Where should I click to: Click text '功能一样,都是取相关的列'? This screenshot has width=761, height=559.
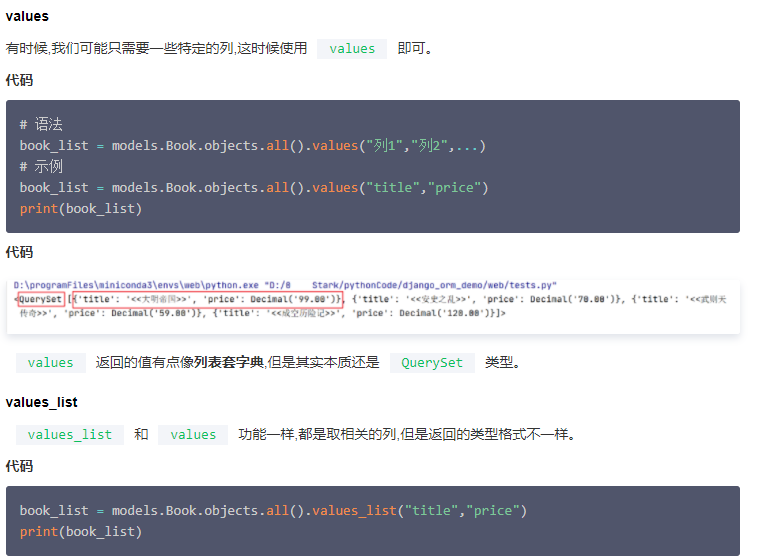(x=317, y=434)
